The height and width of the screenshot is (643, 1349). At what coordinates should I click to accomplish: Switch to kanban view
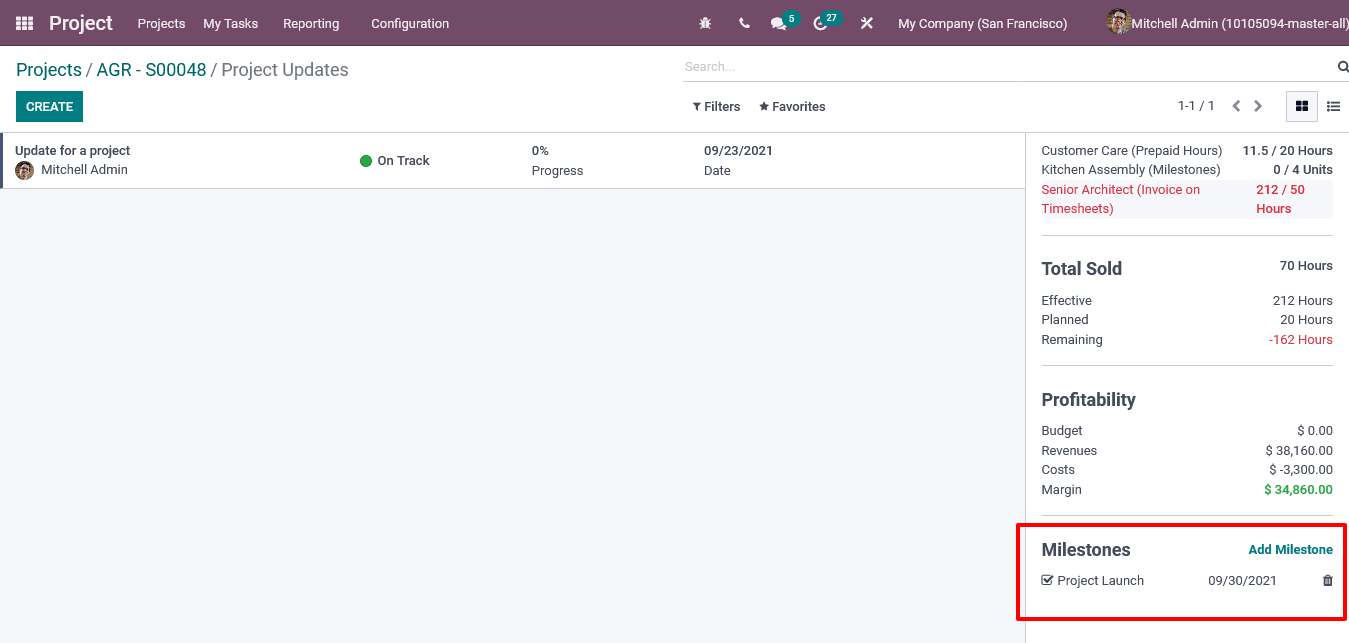tap(1302, 106)
